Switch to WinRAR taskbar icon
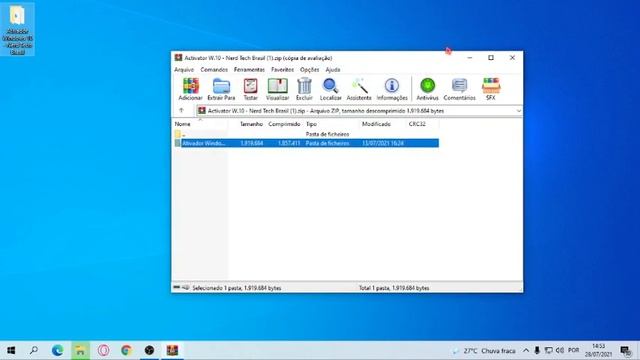 click(172, 350)
